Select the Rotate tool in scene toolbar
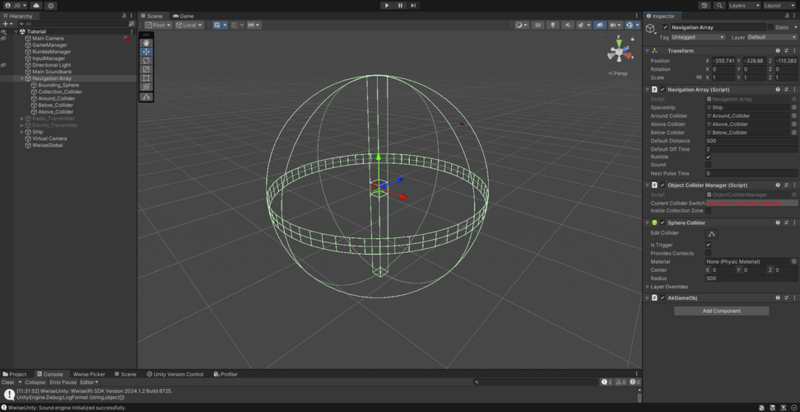This screenshot has height=412, width=800. [x=147, y=60]
